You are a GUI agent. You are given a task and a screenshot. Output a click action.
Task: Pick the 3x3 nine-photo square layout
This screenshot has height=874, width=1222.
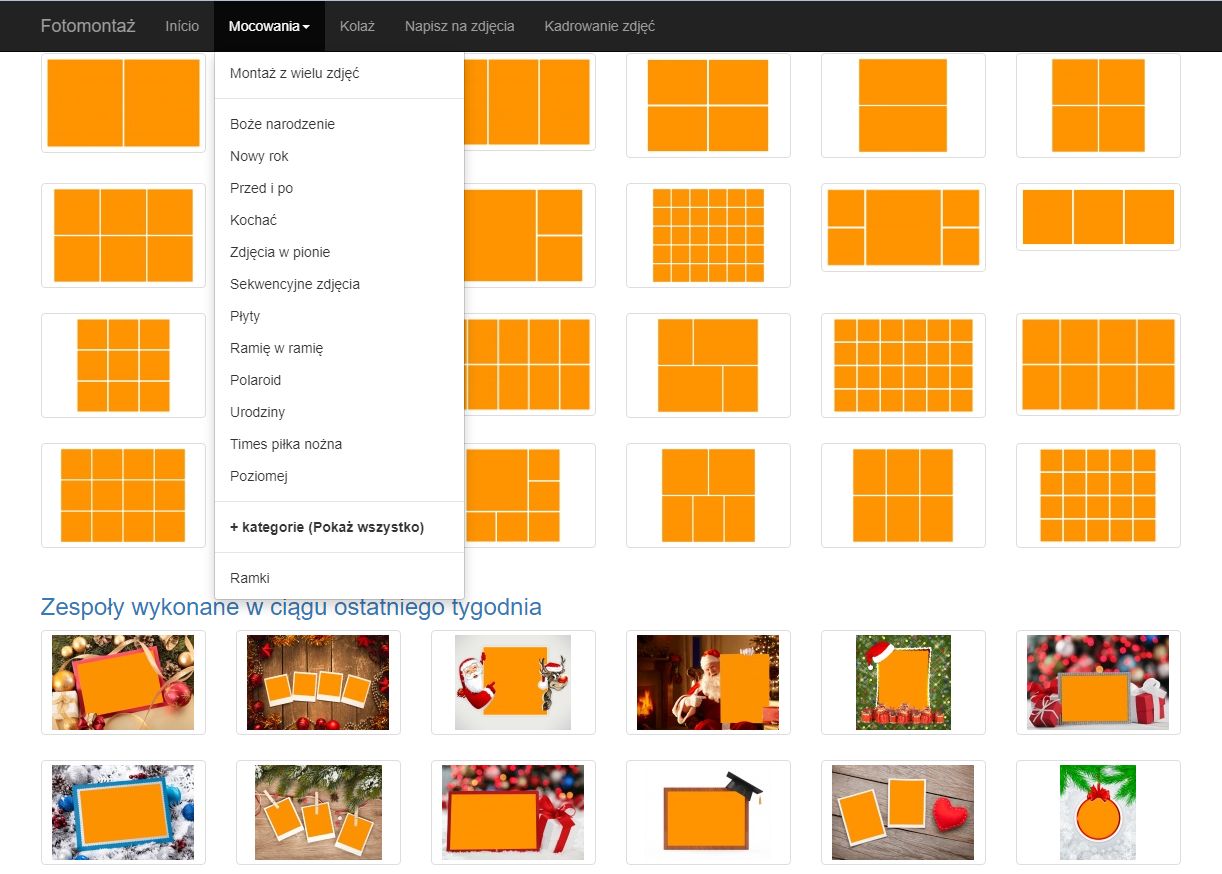[x=123, y=365]
